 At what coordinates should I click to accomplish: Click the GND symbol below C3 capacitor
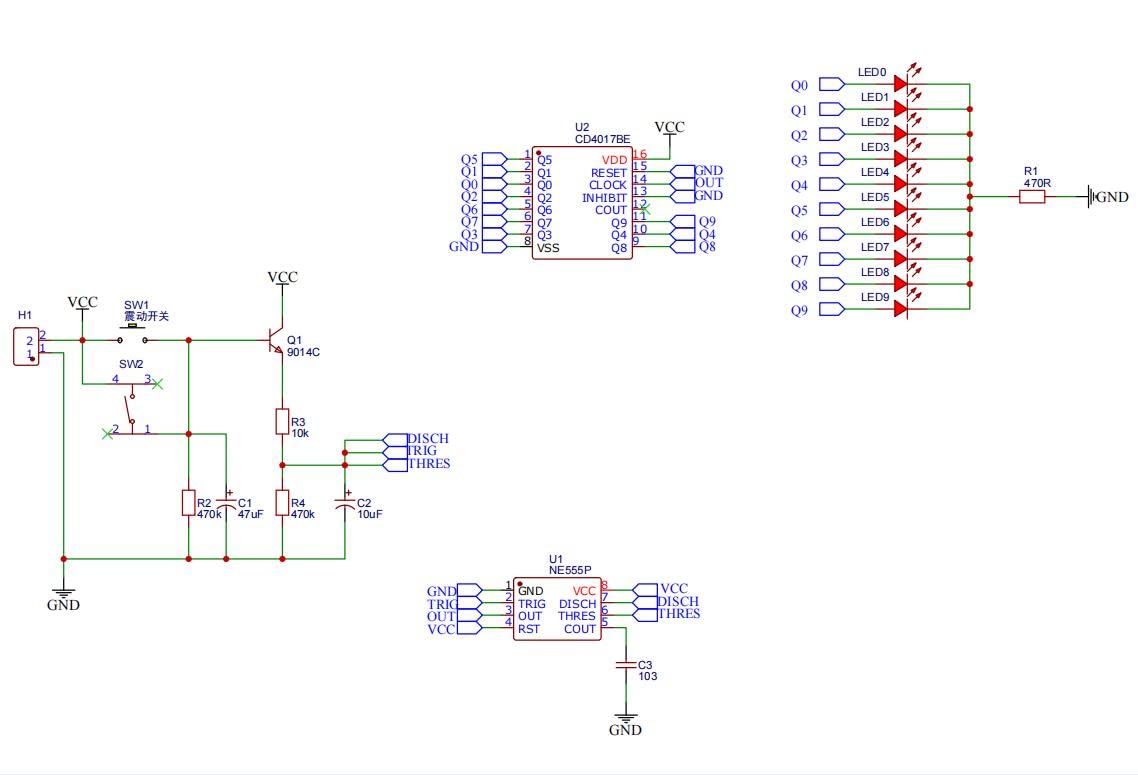click(x=626, y=720)
